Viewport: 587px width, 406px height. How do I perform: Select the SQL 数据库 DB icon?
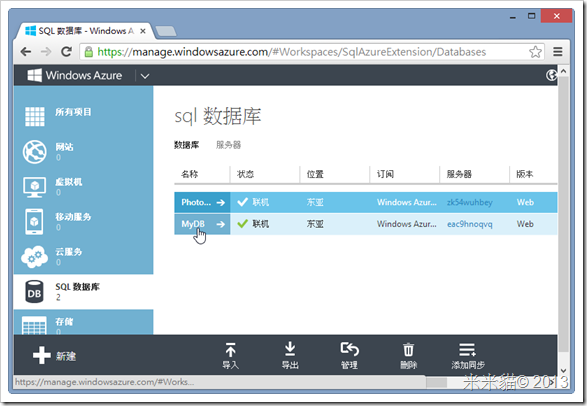click(x=34, y=291)
